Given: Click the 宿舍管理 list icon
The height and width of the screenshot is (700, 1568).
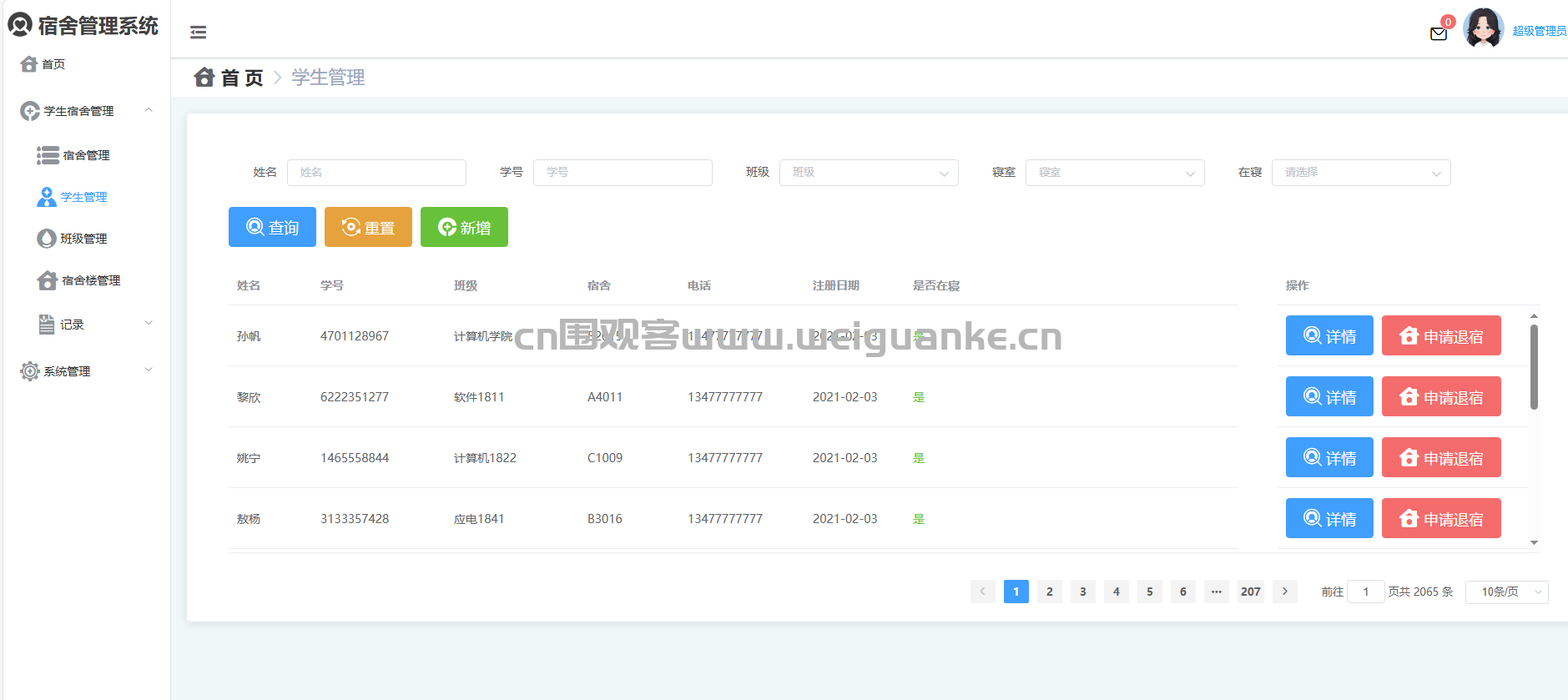Looking at the screenshot, I should [x=48, y=155].
